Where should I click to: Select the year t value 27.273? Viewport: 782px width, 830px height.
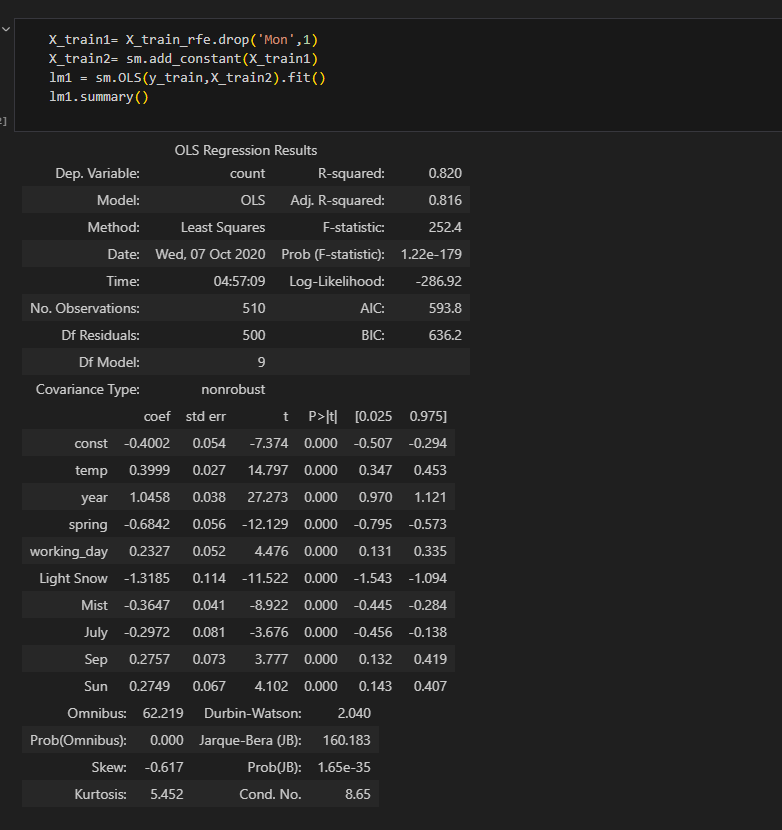click(x=267, y=497)
